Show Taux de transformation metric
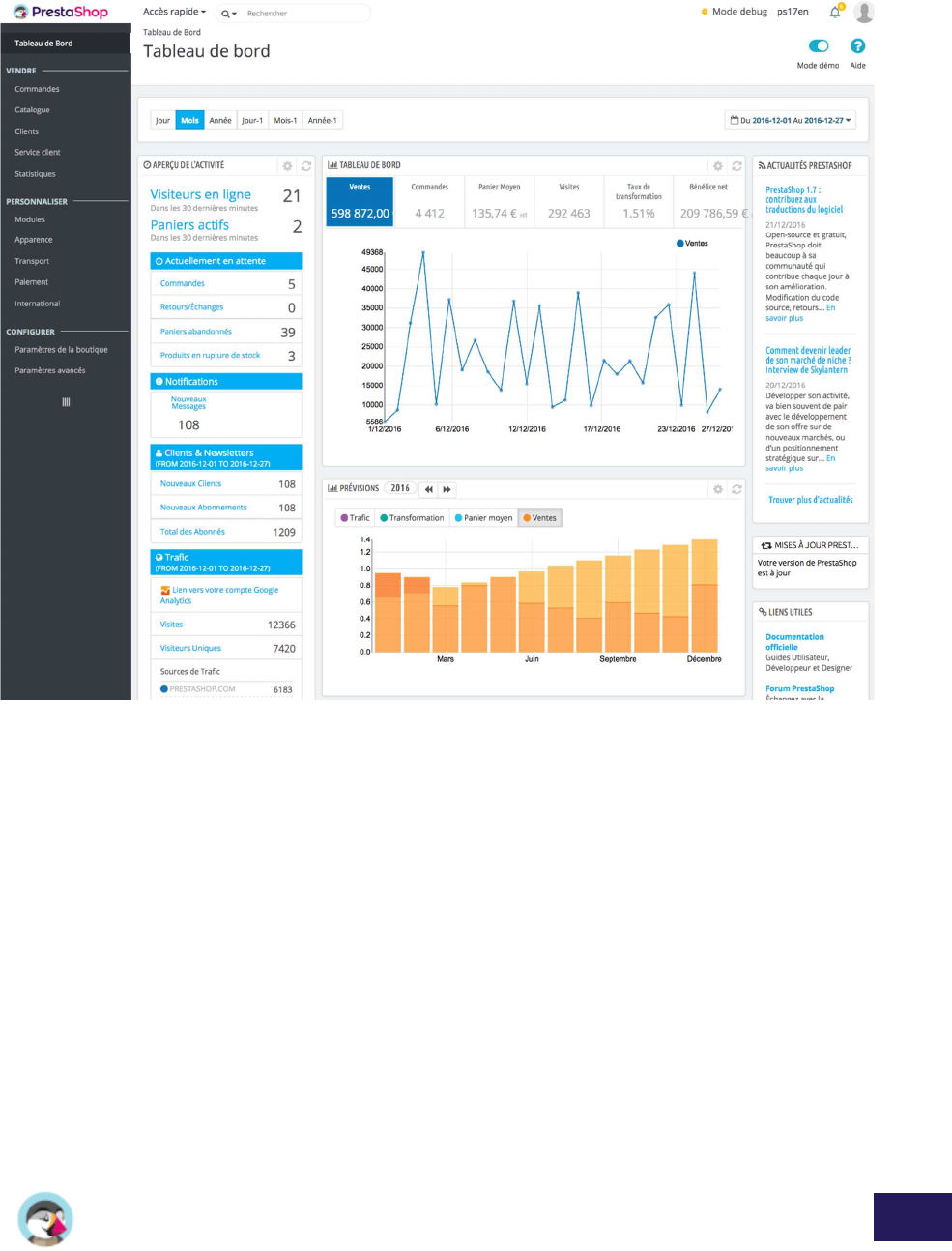952x1251 pixels. 639,201
